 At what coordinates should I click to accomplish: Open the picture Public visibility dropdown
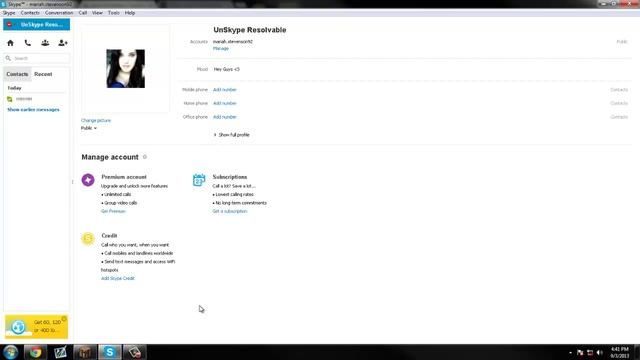point(89,128)
